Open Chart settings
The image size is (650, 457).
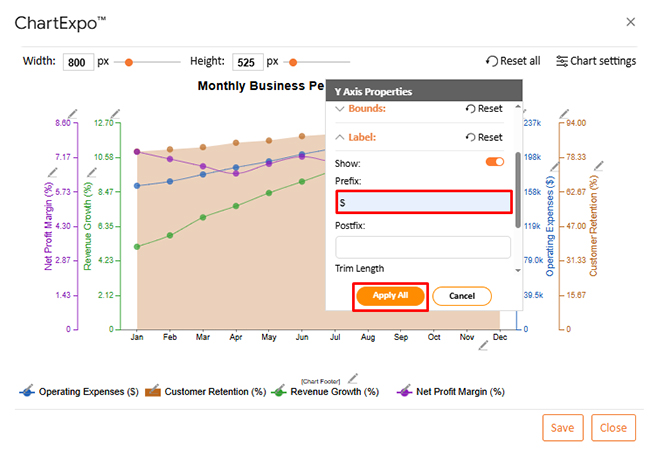[596, 61]
